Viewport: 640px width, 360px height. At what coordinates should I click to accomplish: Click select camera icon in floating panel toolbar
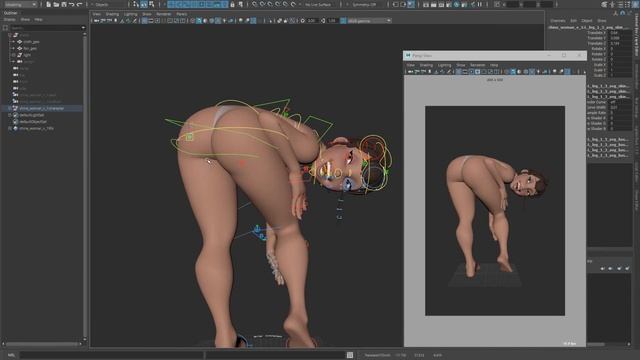coord(410,71)
